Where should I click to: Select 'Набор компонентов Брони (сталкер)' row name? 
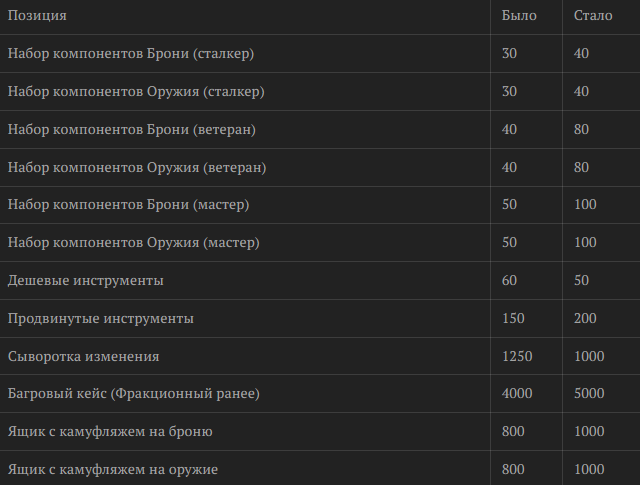(x=131, y=53)
